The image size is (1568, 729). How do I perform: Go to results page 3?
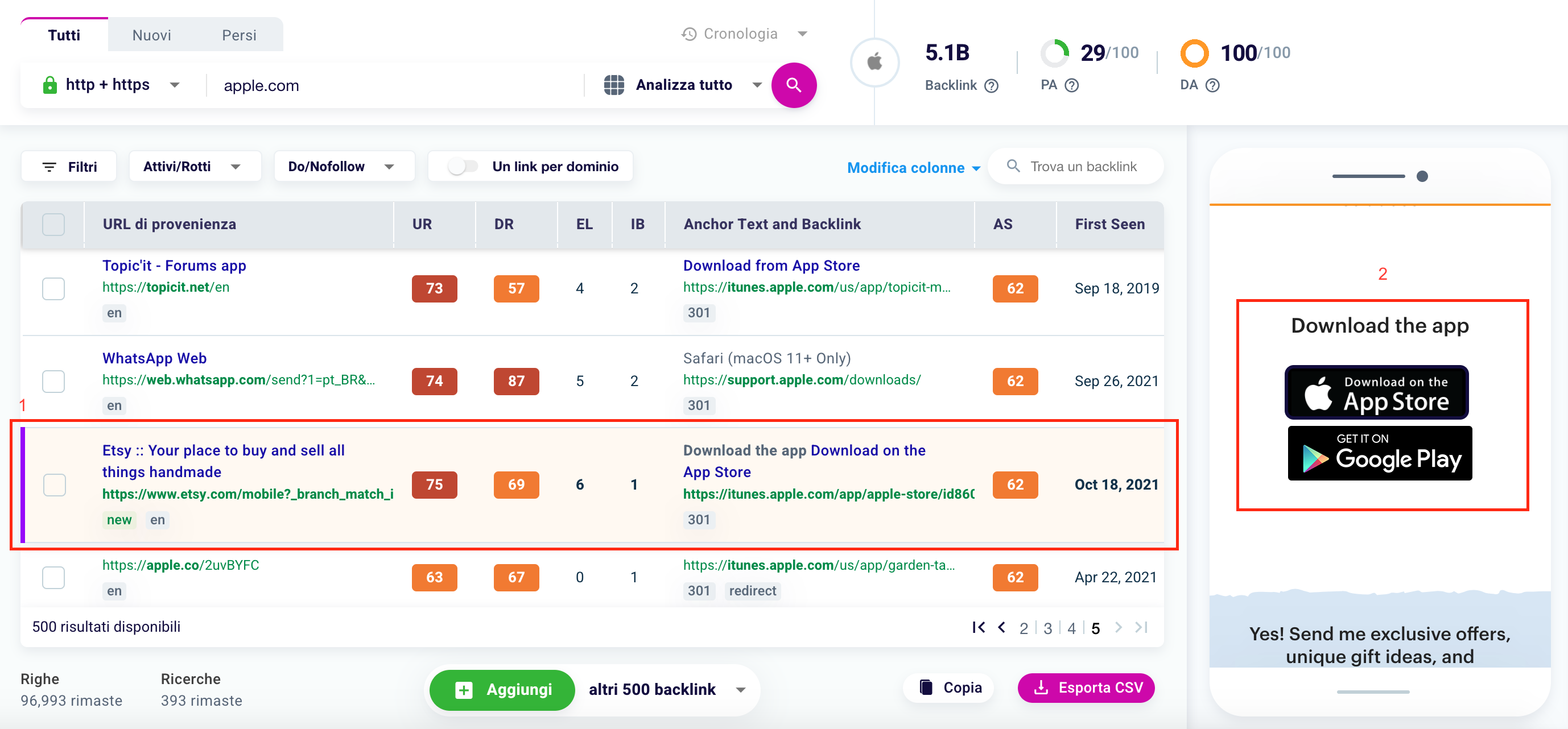(x=1047, y=628)
